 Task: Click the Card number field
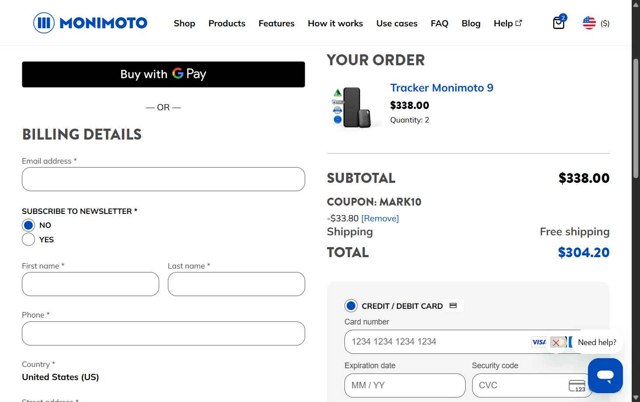click(x=468, y=342)
